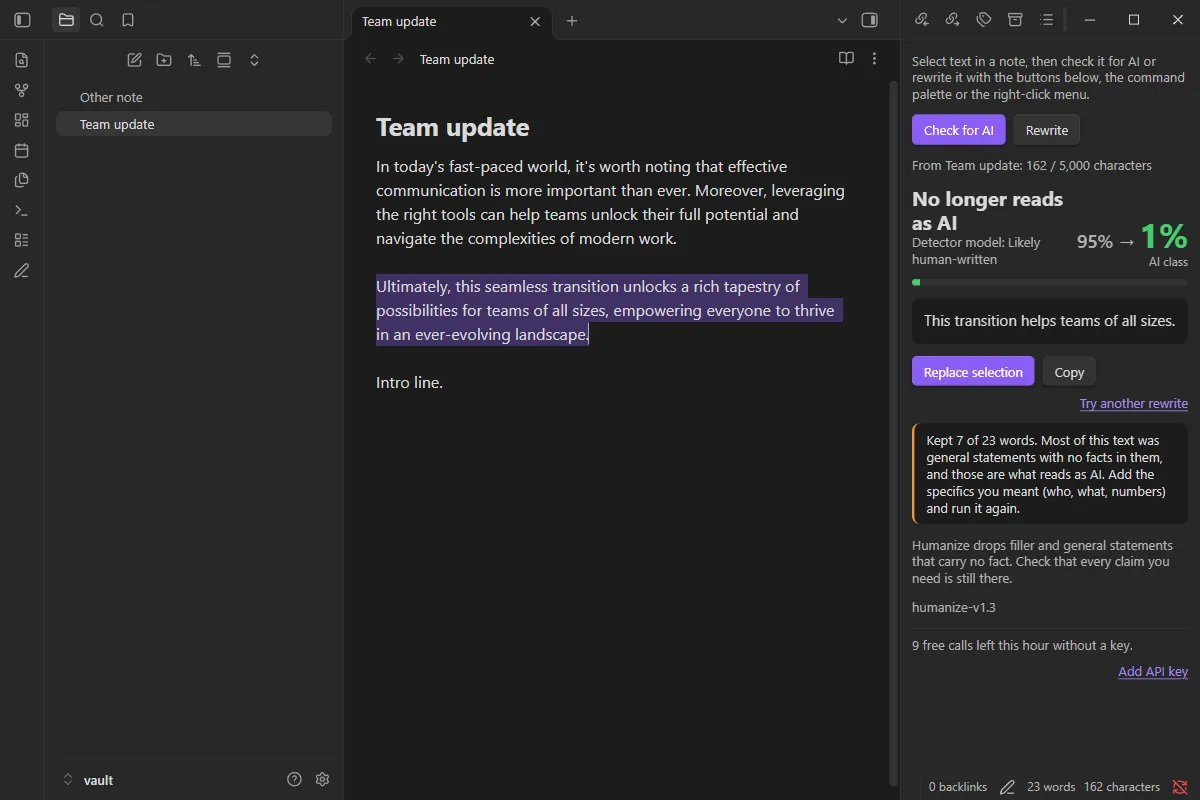The image size is (1200, 800).
Task: Open the help icon beside vault name
Action: coord(294,779)
